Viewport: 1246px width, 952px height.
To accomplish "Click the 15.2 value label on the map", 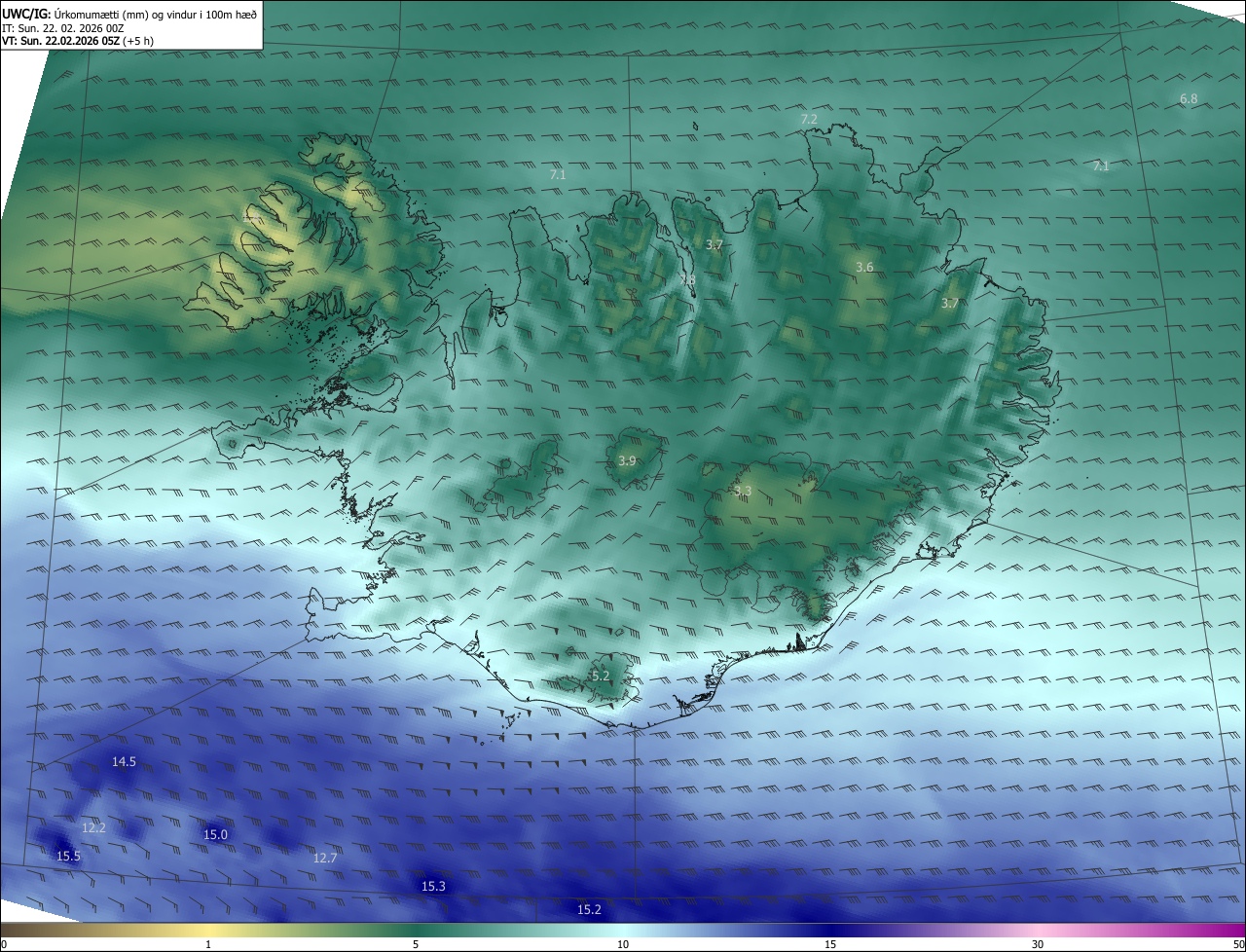I will point(589,909).
